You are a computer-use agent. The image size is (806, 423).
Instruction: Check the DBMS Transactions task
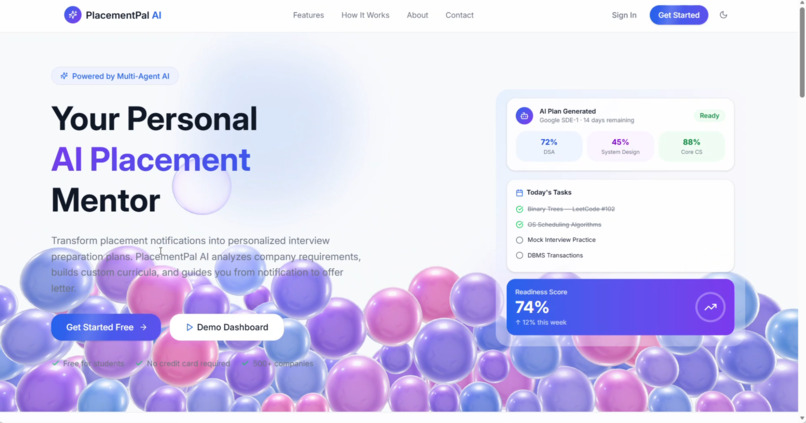pos(519,255)
